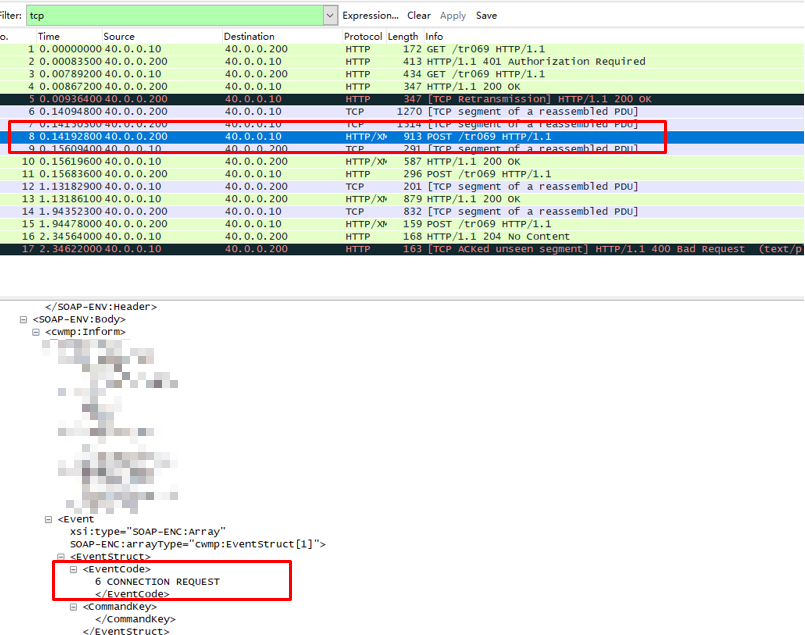Save the current filter

point(486,15)
